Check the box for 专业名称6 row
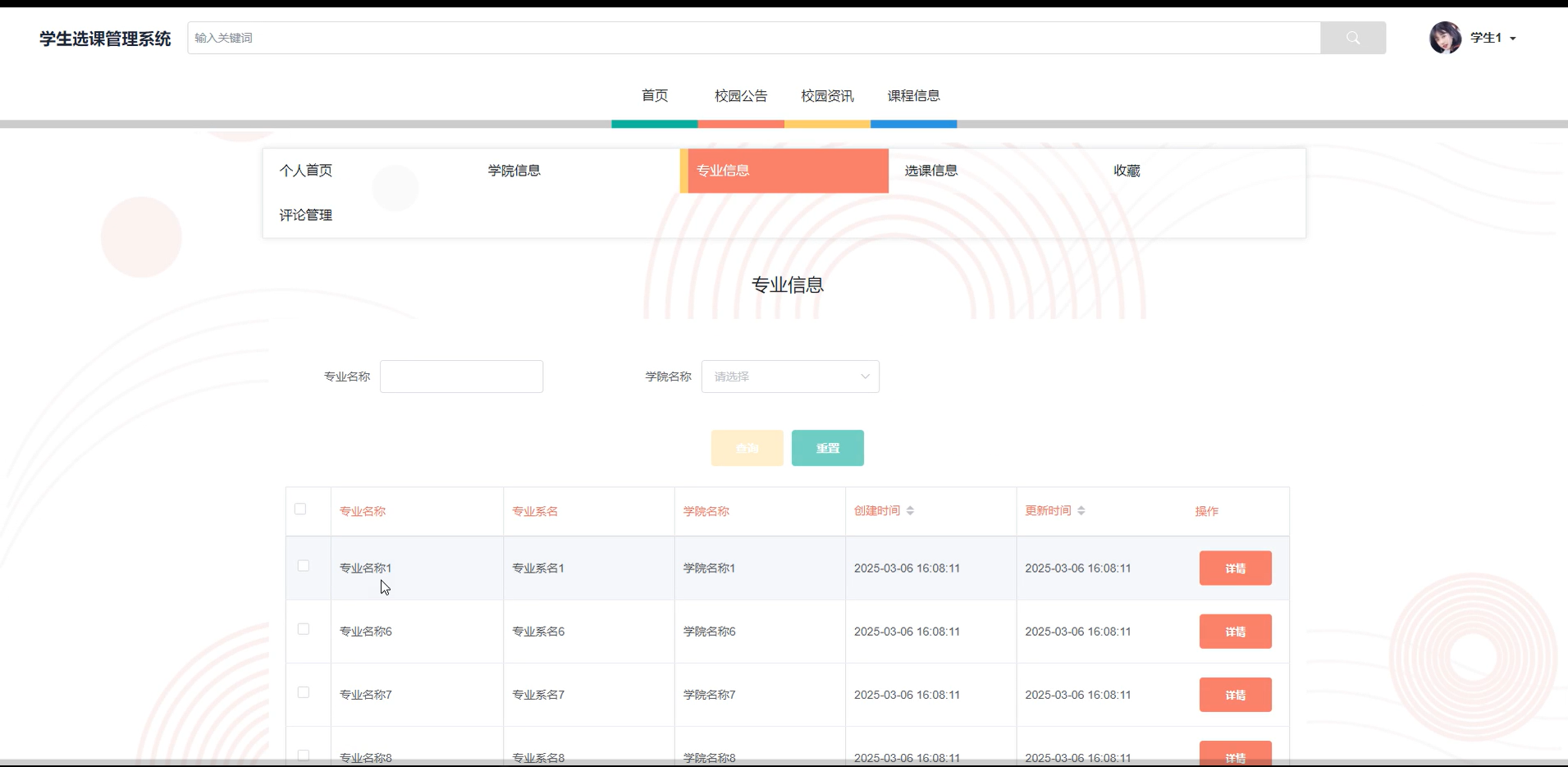This screenshot has width=1568, height=767. [304, 629]
